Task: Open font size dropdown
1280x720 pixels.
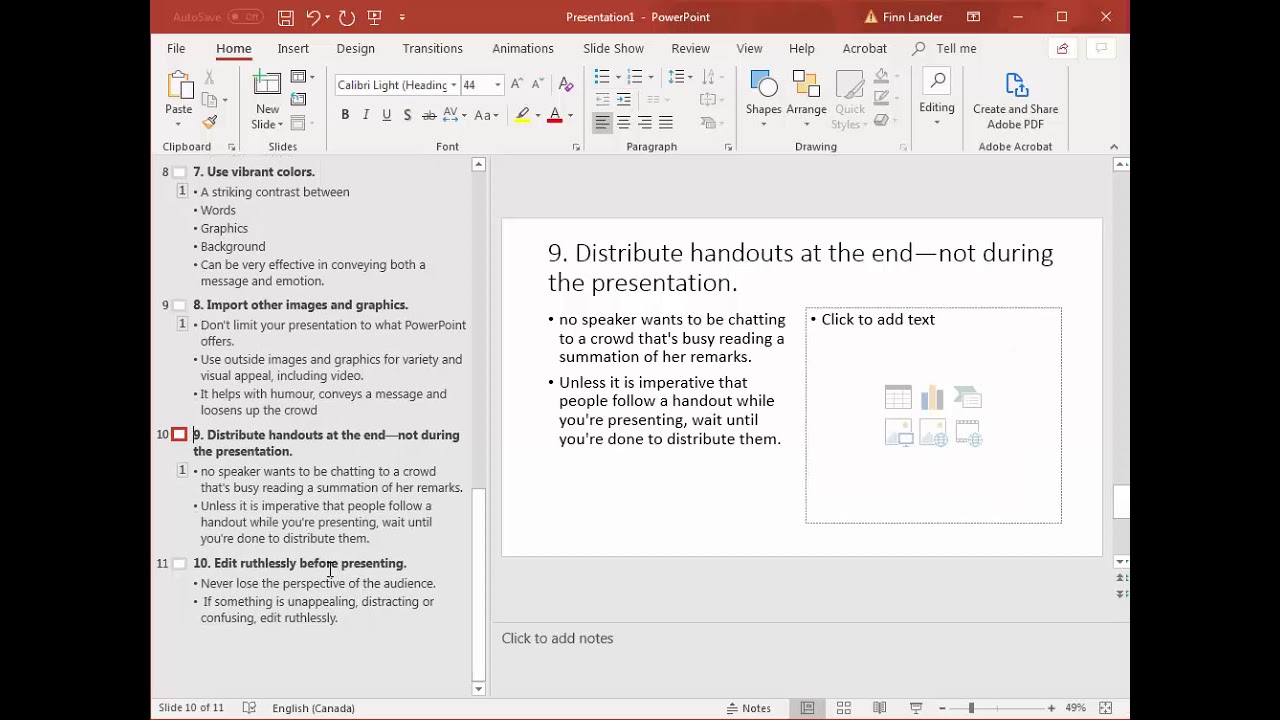Action: click(497, 85)
